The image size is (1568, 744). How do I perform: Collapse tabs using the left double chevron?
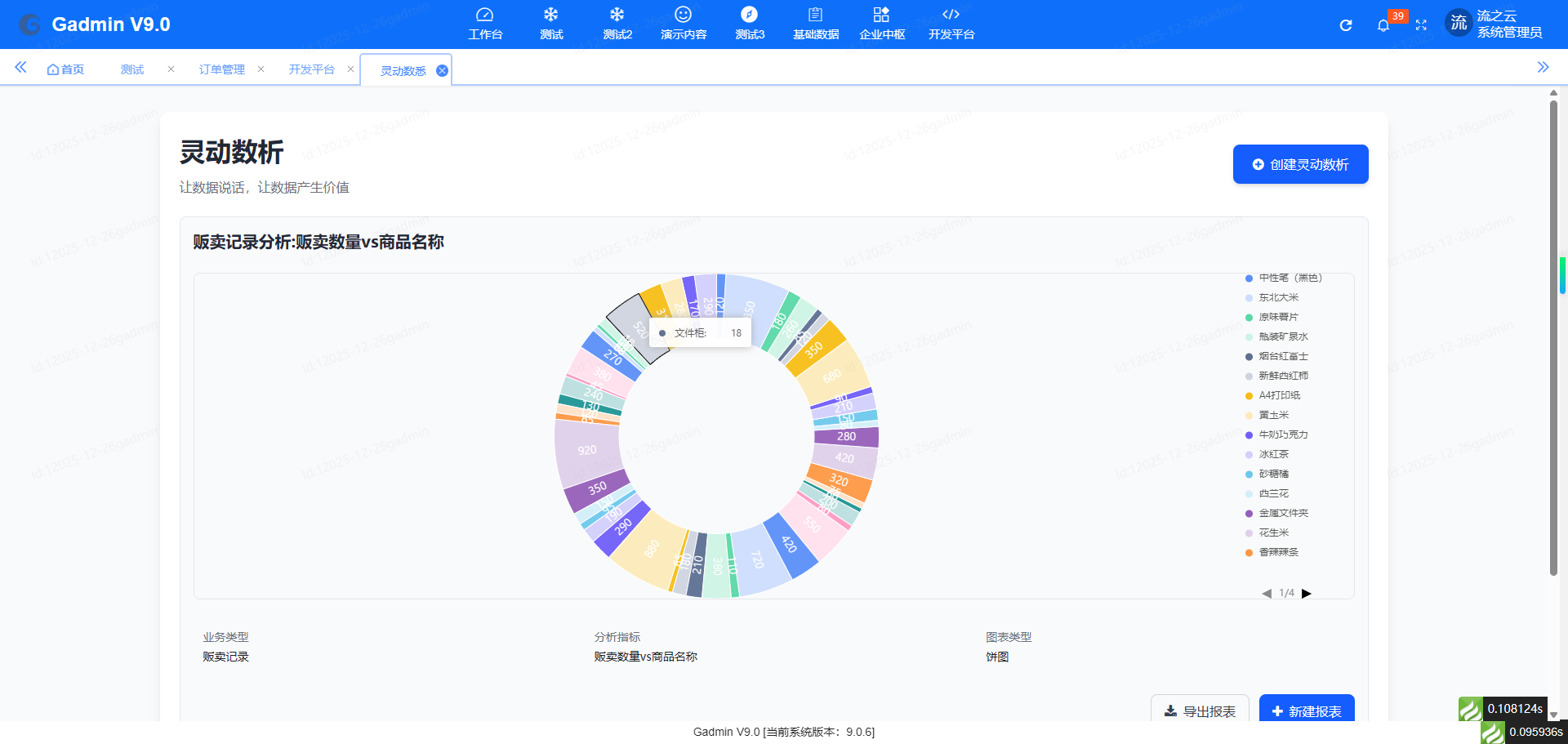(x=20, y=68)
